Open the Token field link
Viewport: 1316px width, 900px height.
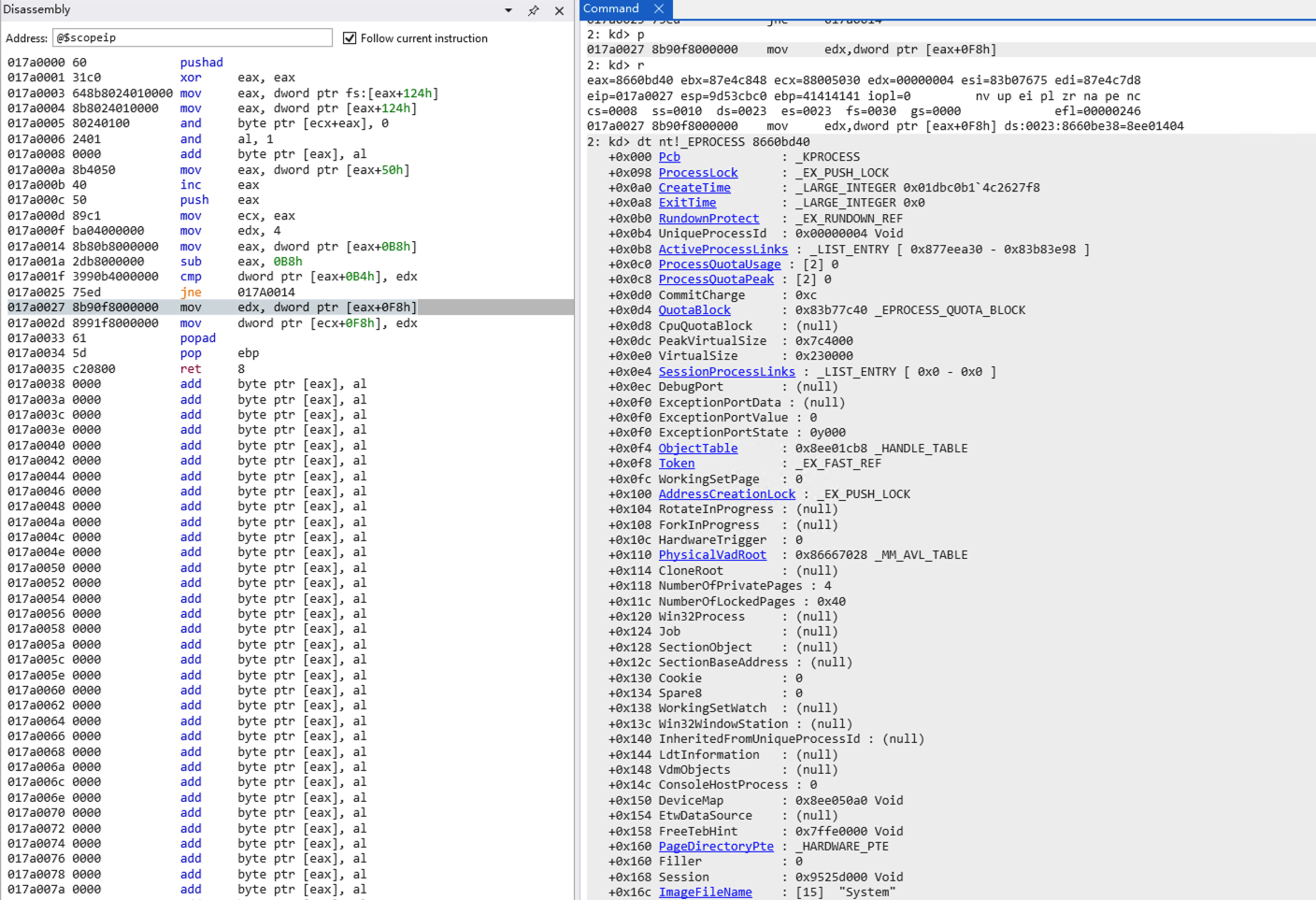(x=676, y=464)
